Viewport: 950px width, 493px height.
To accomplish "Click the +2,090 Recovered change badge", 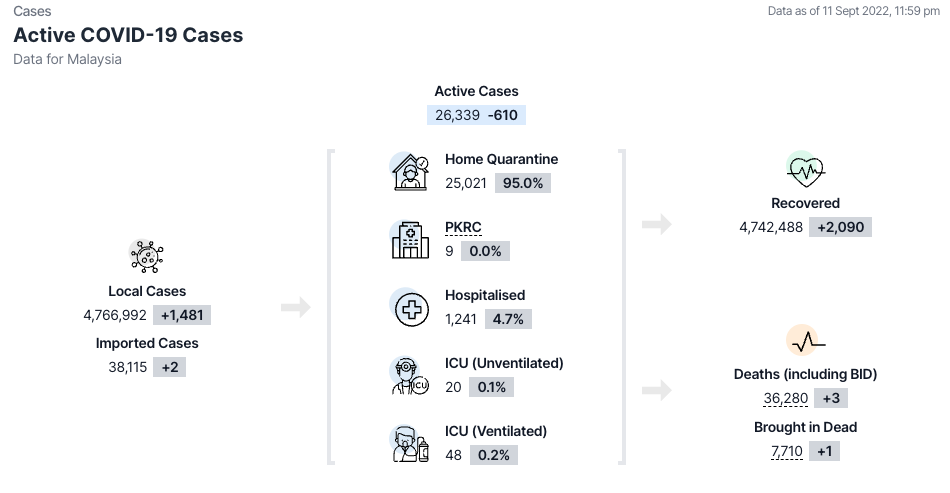I will (840, 227).
